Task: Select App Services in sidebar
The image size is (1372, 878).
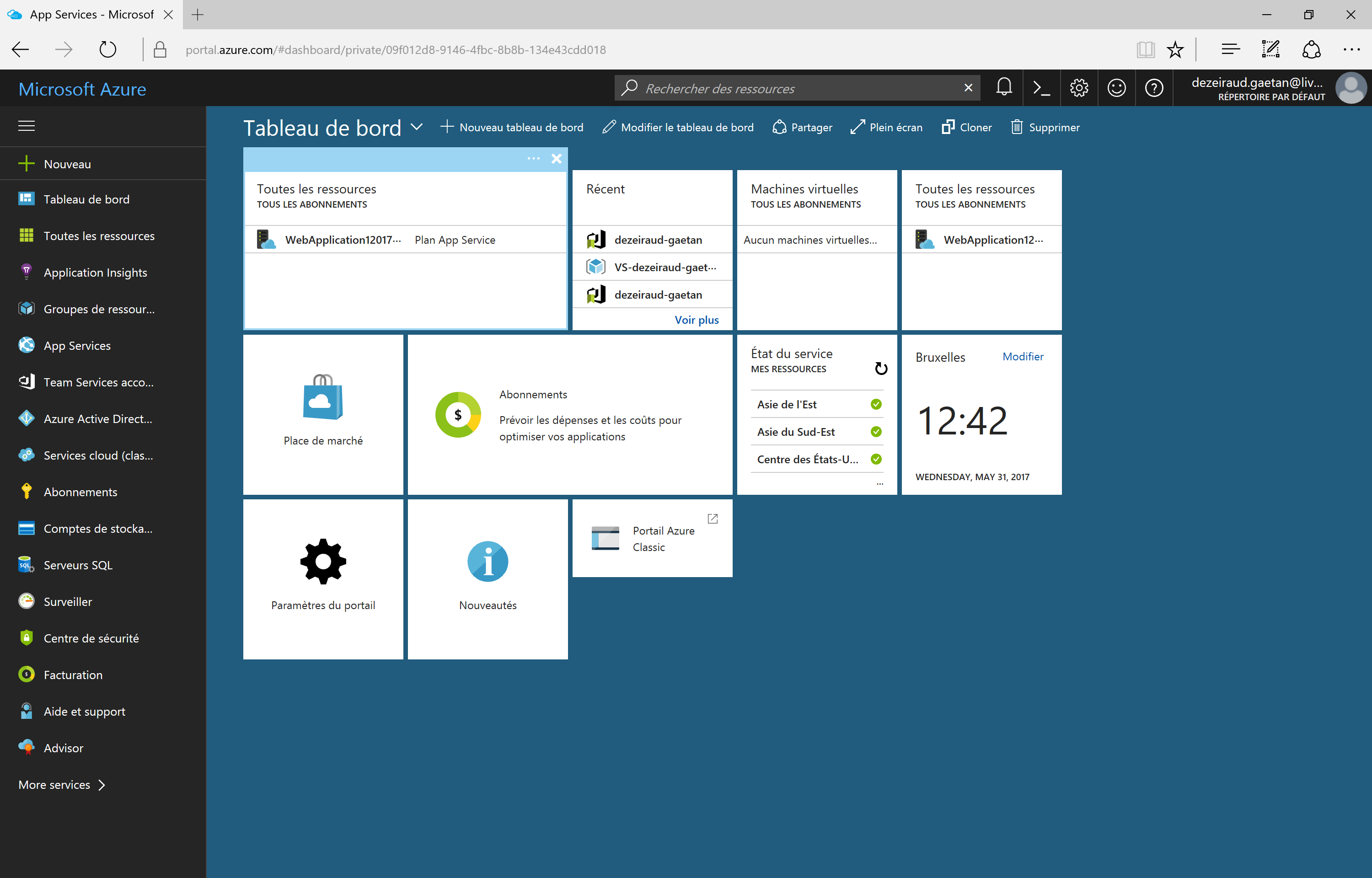Action: (77, 346)
